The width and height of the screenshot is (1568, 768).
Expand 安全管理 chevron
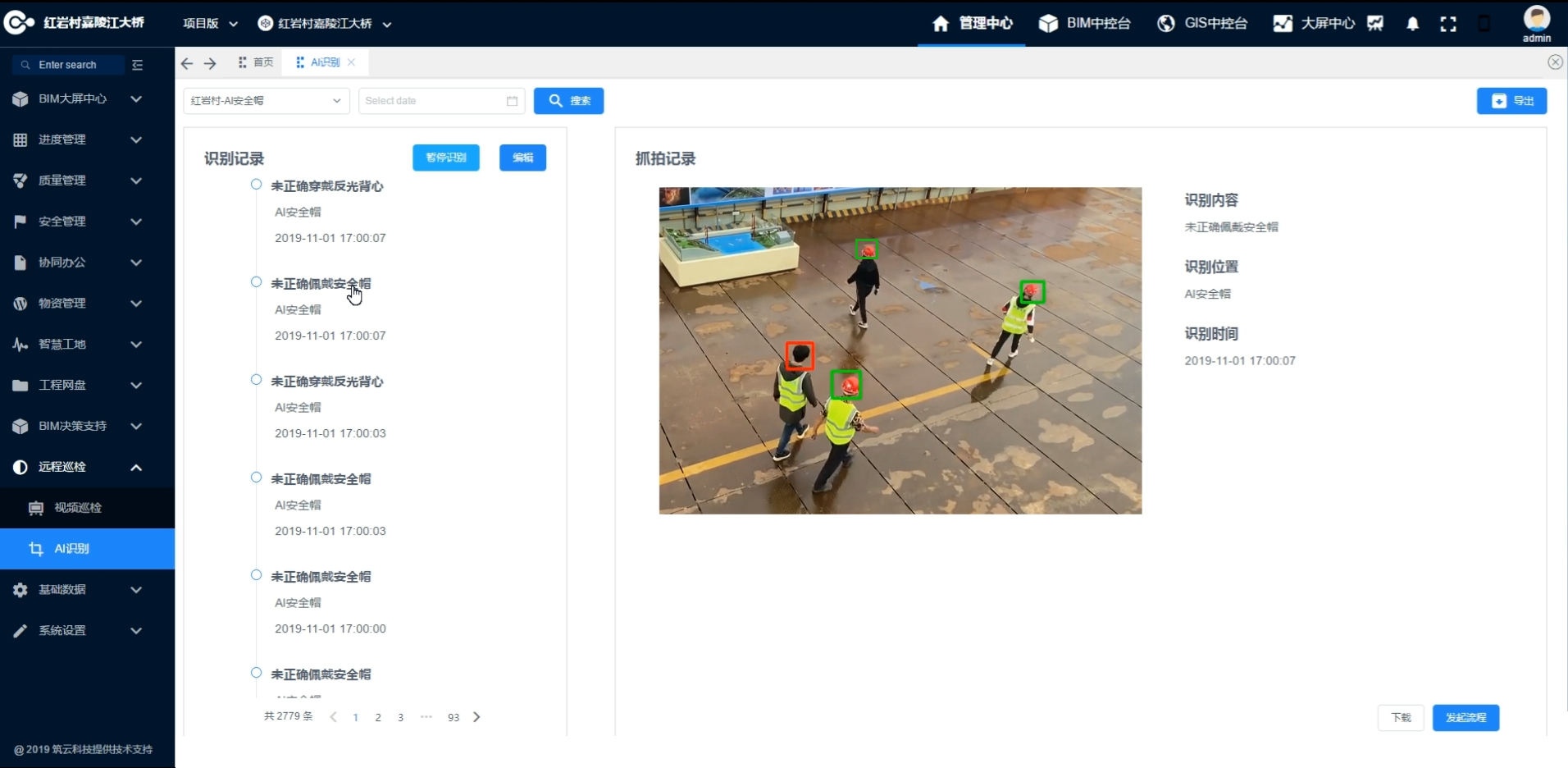pos(136,222)
